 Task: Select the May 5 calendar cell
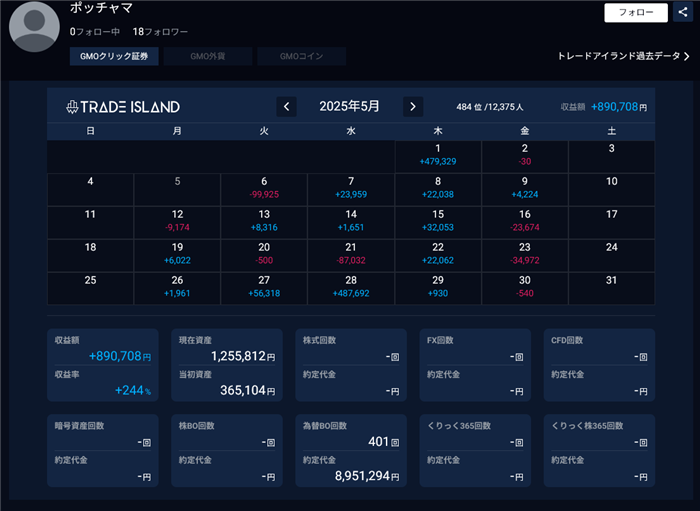tap(177, 190)
